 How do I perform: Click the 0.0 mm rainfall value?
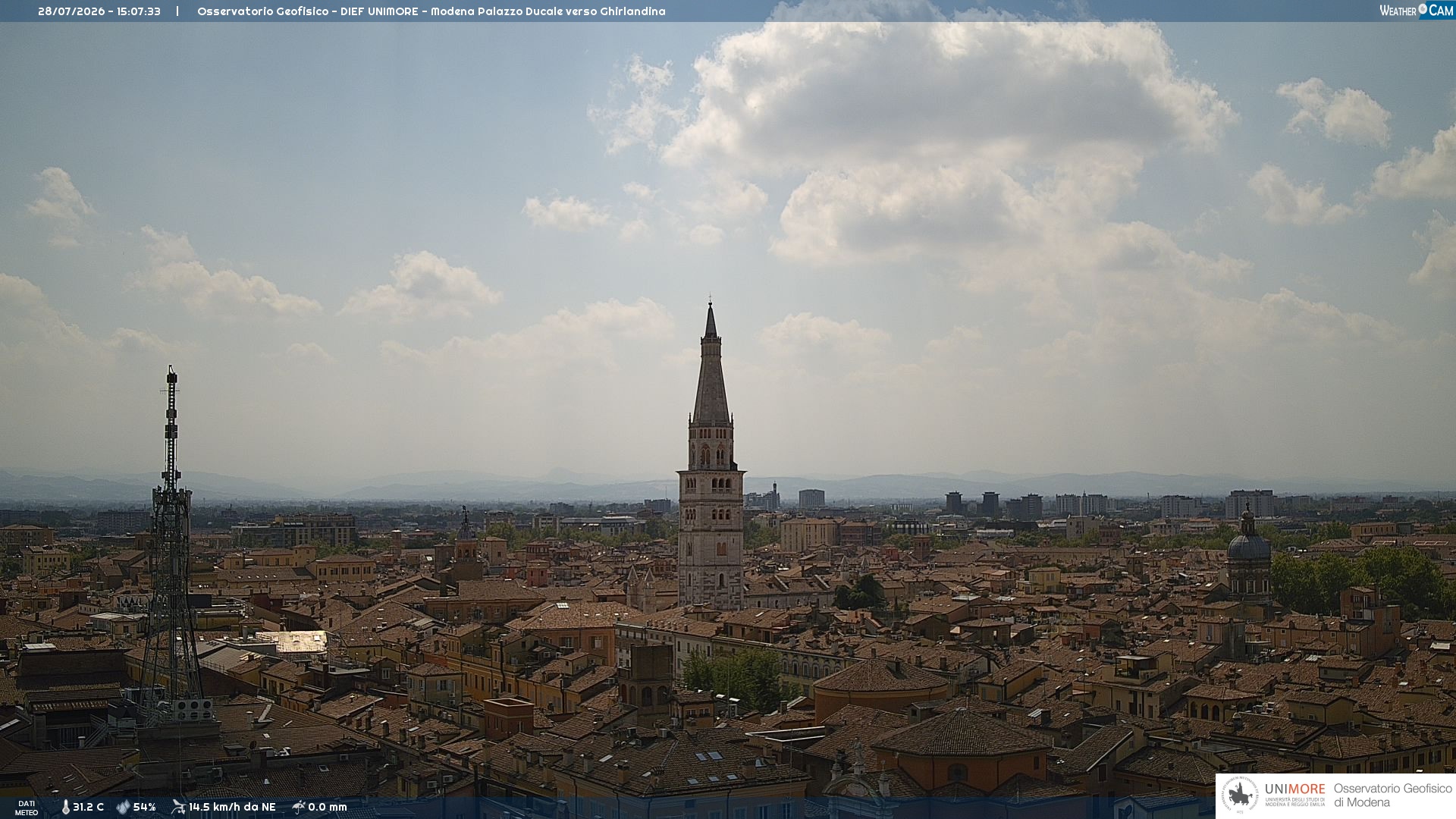(328, 808)
